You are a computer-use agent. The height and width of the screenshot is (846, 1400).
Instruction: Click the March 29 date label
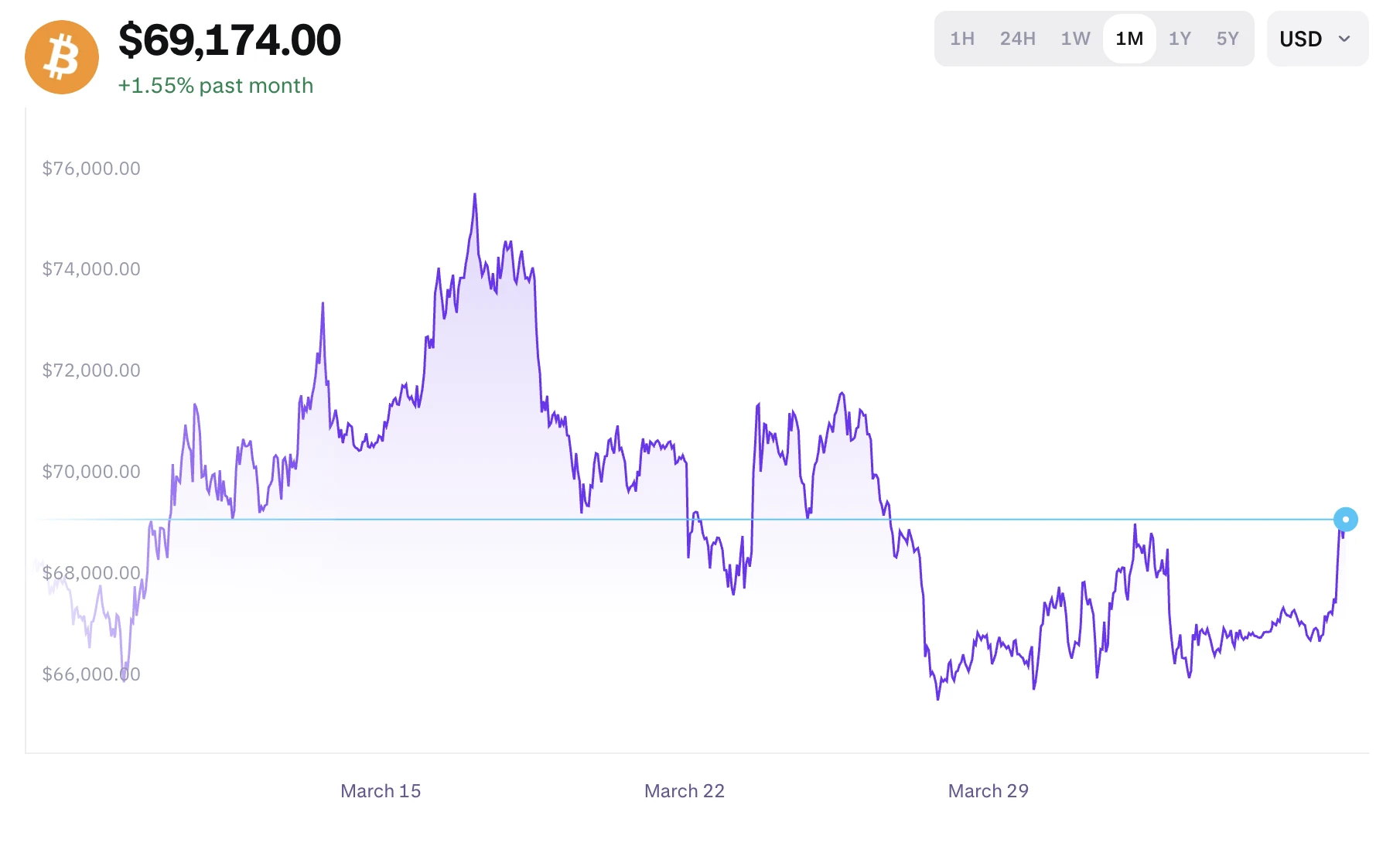[x=989, y=790]
